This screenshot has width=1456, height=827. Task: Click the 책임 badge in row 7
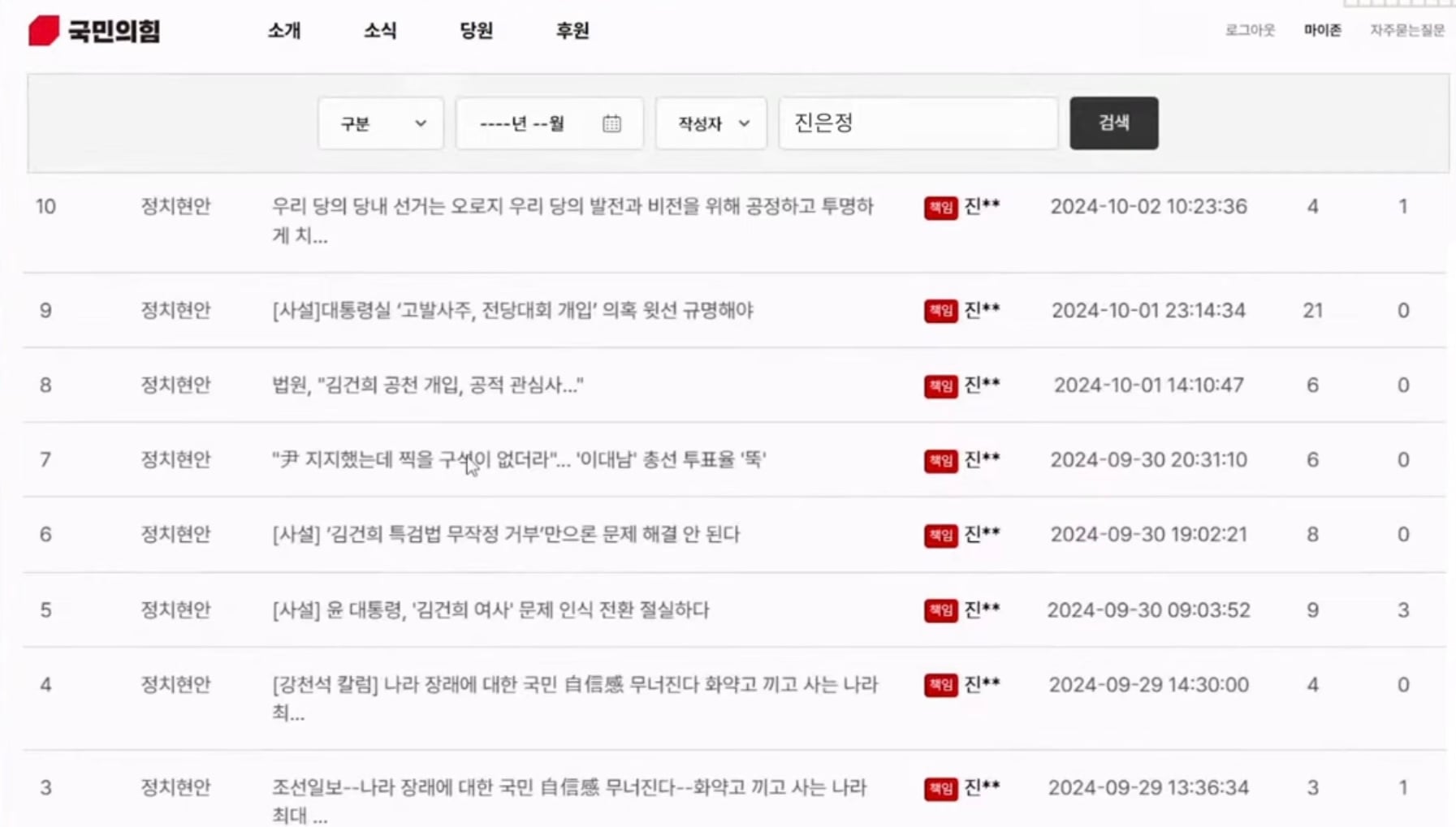(940, 460)
